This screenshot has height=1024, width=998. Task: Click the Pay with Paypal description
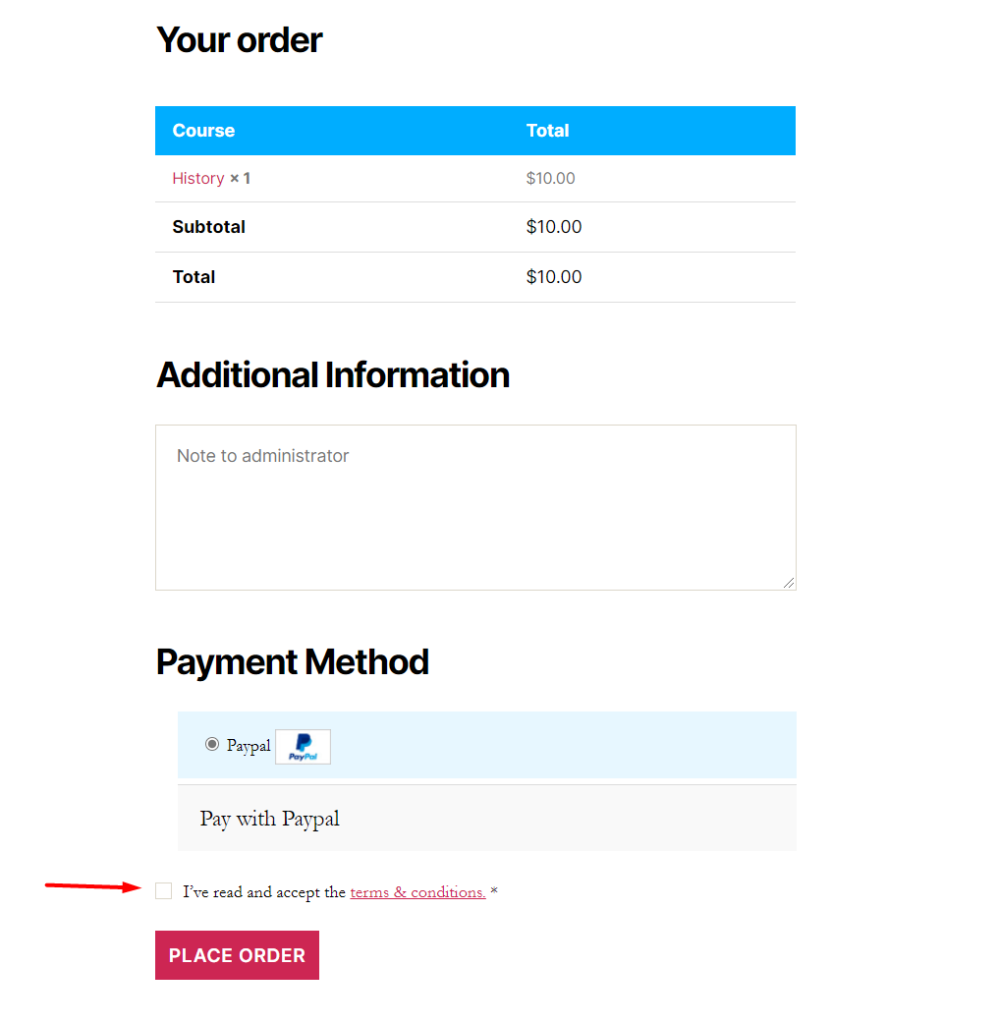[270, 819]
